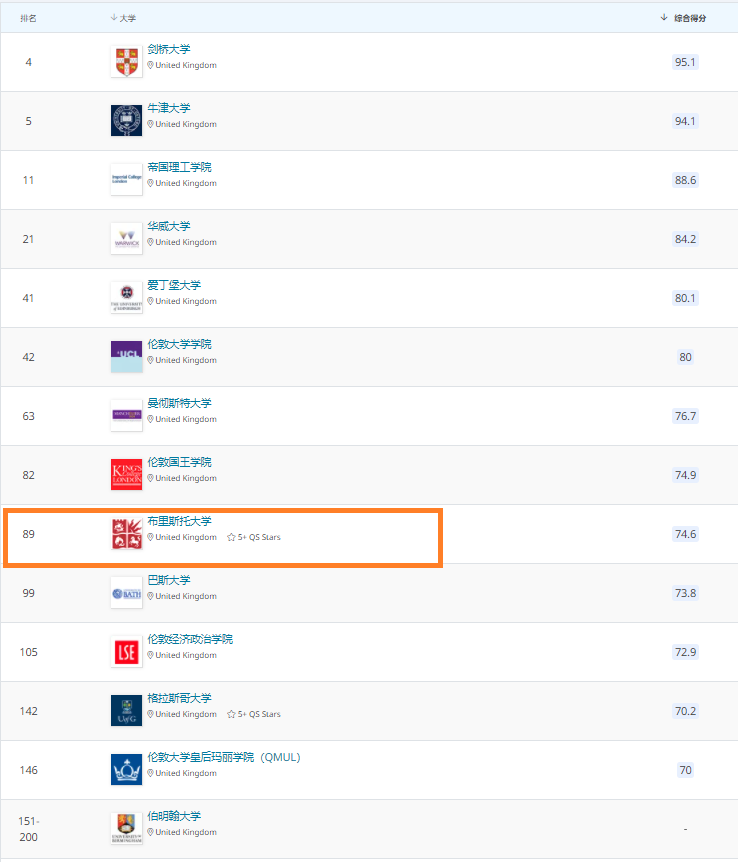Click the Warwick university logo

126,239
